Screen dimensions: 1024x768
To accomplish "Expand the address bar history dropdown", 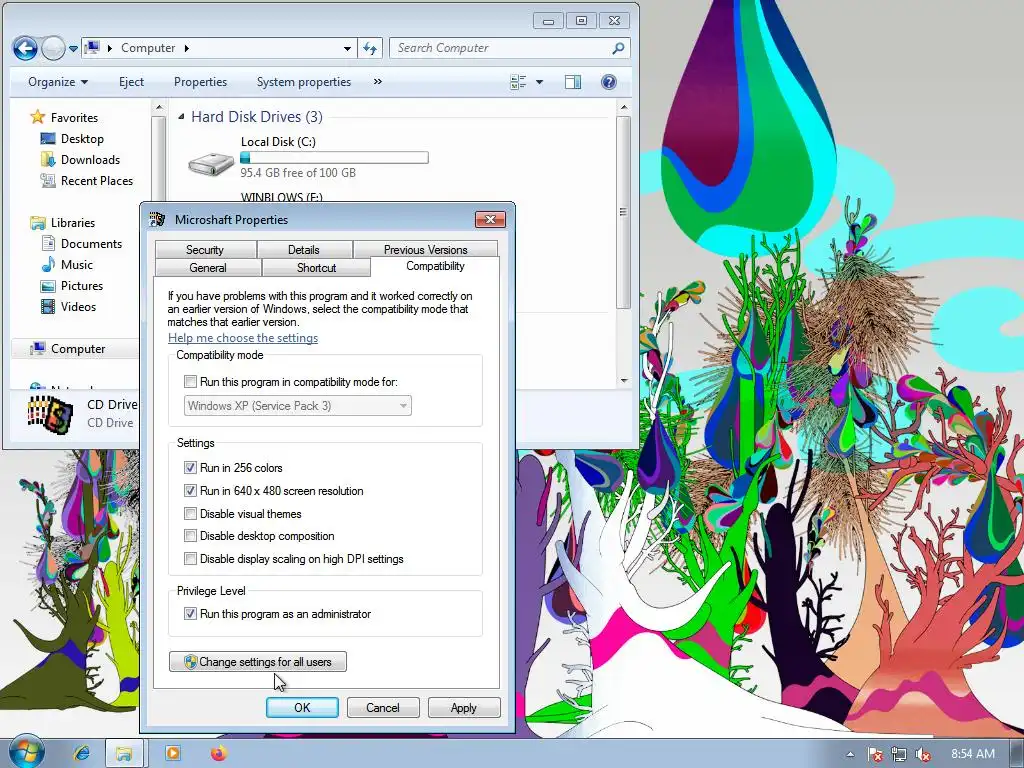I will pos(347,48).
